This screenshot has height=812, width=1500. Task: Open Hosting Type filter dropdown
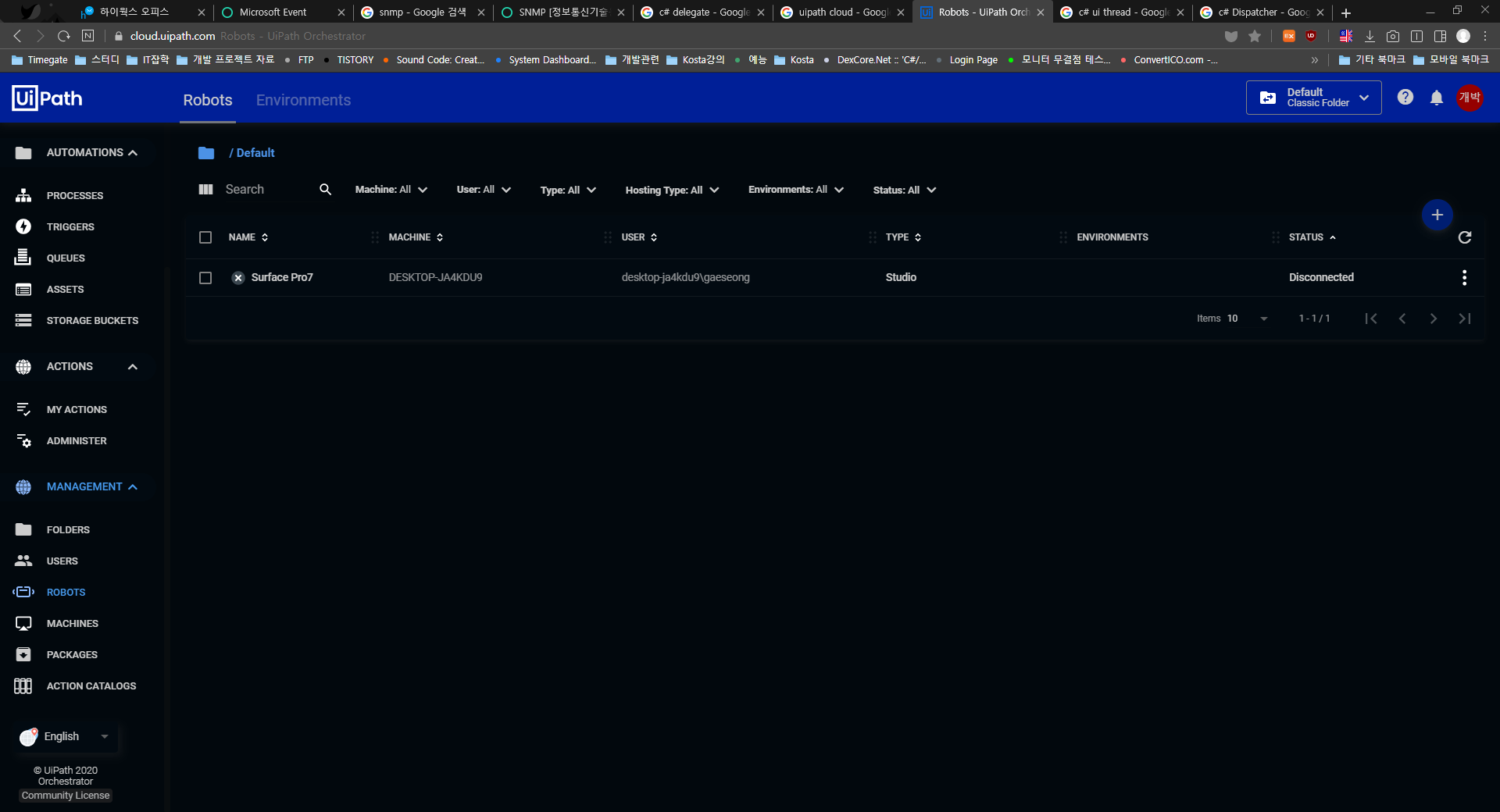tap(672, 190)
